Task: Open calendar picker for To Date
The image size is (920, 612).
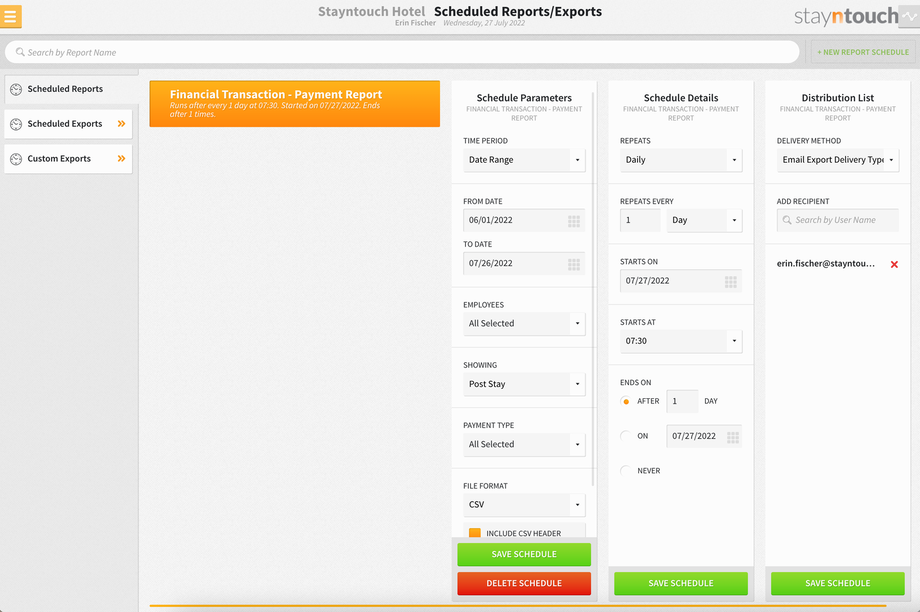Action: (x=574, y=264)
